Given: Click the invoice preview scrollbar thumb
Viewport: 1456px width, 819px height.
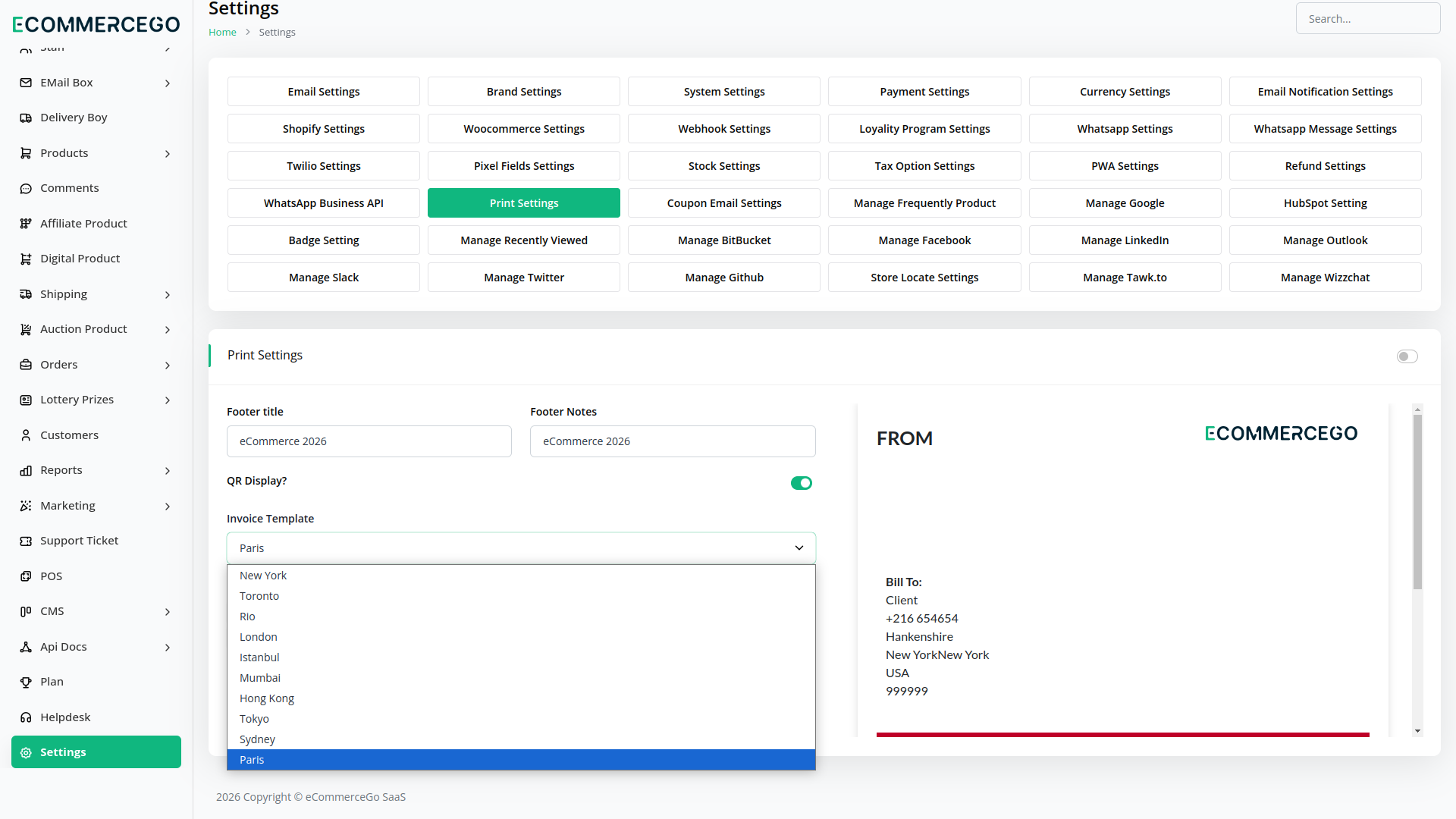Looking at the screenshot, I should 1417,502.
